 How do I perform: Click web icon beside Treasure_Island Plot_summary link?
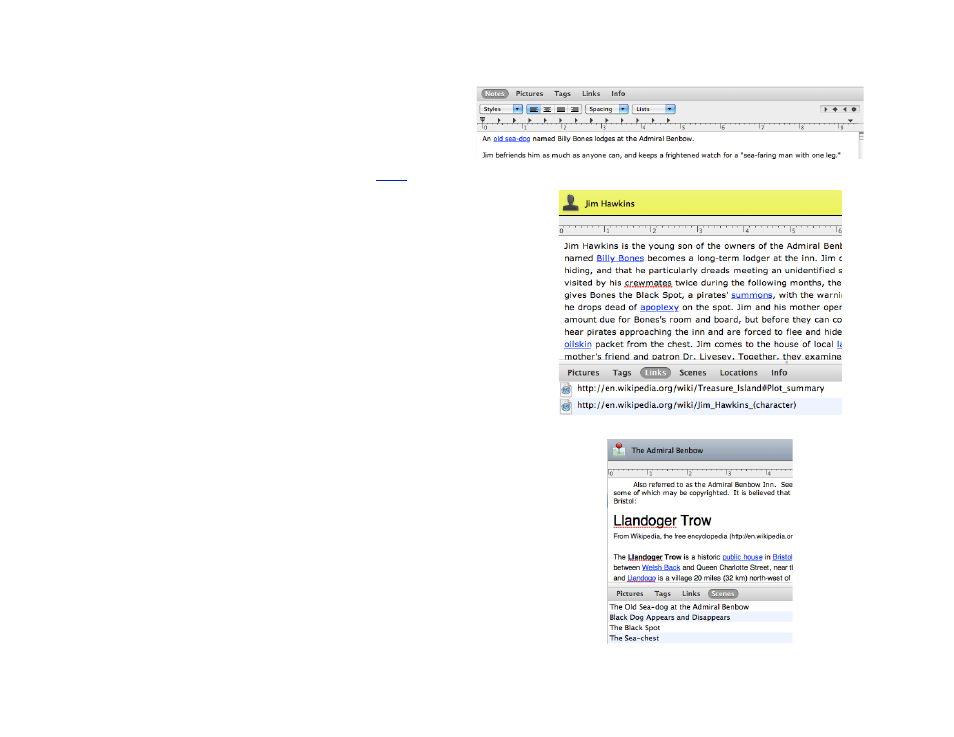tap(566, 389)
